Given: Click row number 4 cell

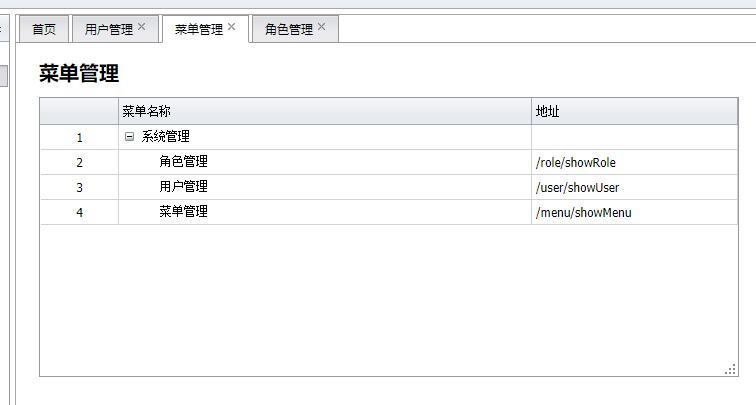Looking at the screenshot, I should (80, 213).
